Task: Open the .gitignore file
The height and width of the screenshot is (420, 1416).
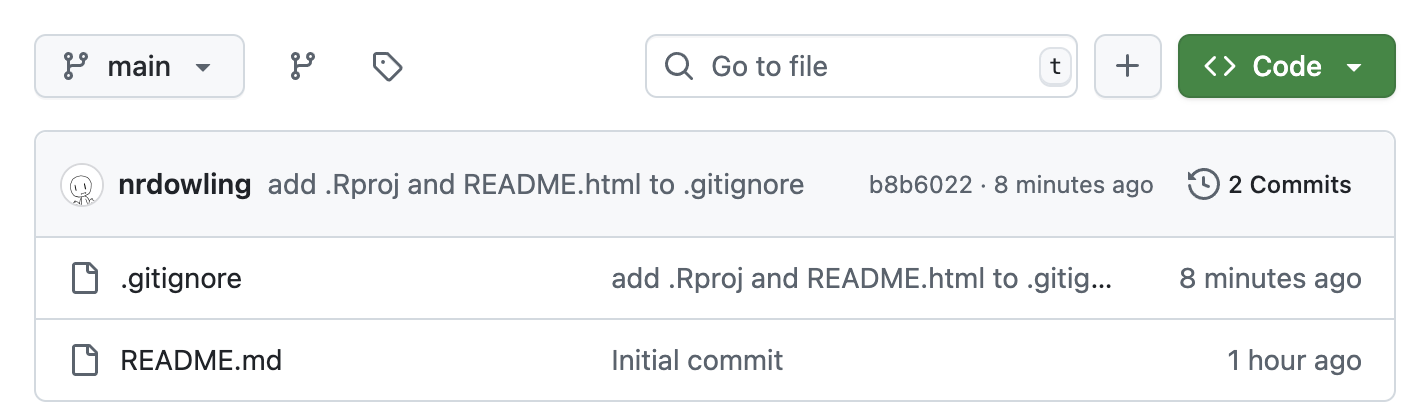Action: (181, 278)
